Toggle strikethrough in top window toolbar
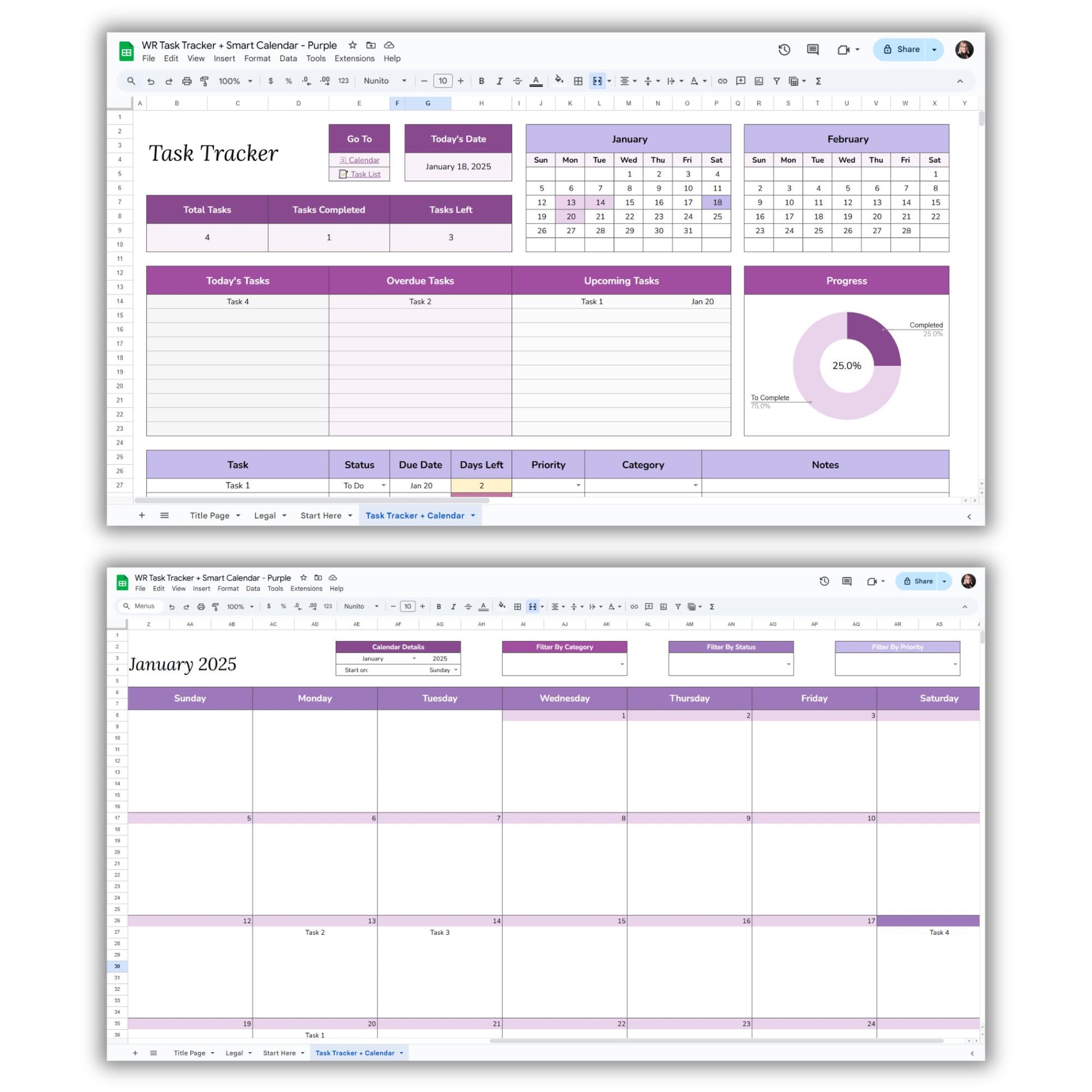This screenshot has width=1092, height=1092. 517,81
